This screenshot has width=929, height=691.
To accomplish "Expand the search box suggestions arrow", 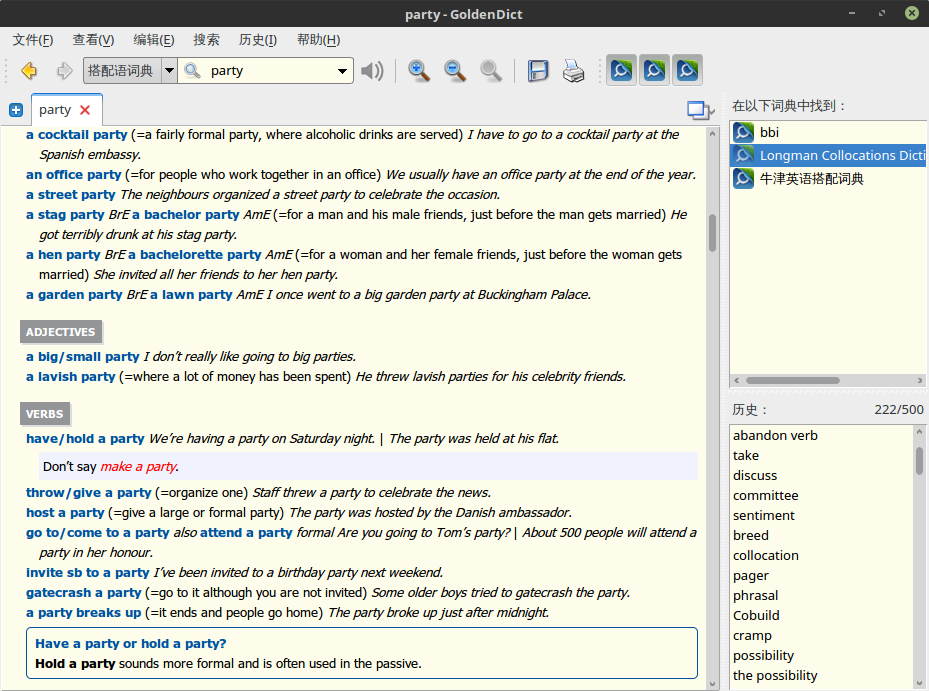I will point(343,71).
